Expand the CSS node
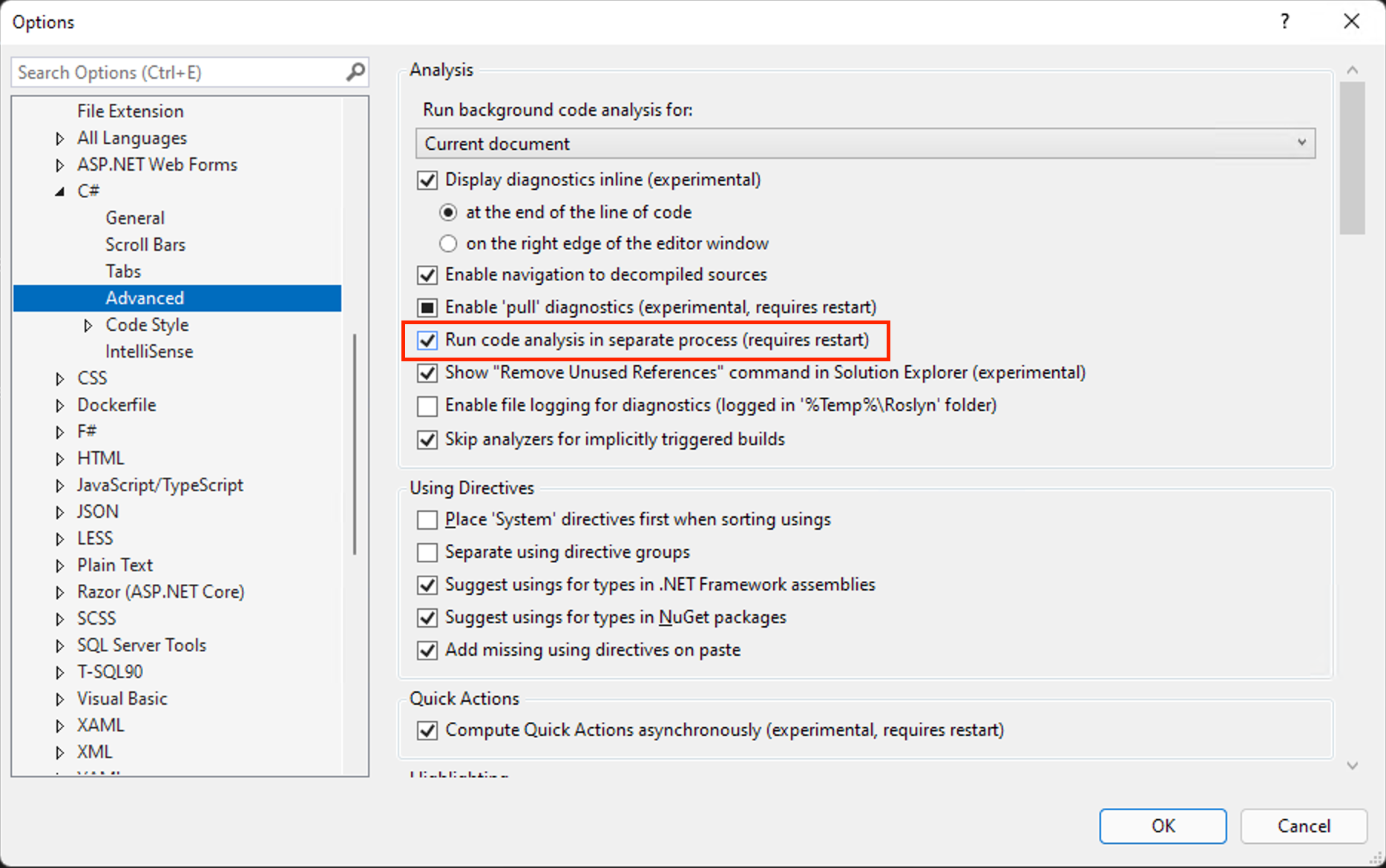The height and width of the screenshot is (868, 1386). (x=60, y=379)
